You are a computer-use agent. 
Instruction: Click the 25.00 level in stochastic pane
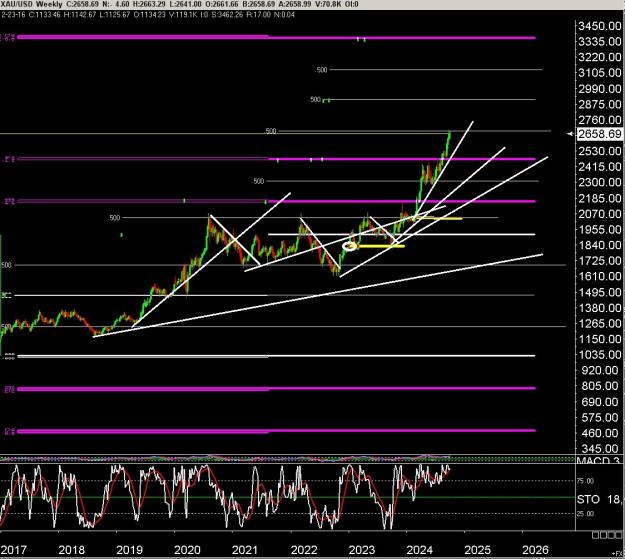585,514
